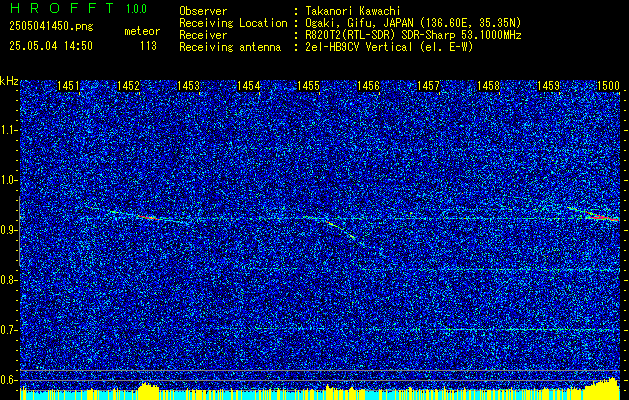Screen dimensions: 629x400
Task: Select the 0.9 kHz axis label
Action: click(8, 230)
